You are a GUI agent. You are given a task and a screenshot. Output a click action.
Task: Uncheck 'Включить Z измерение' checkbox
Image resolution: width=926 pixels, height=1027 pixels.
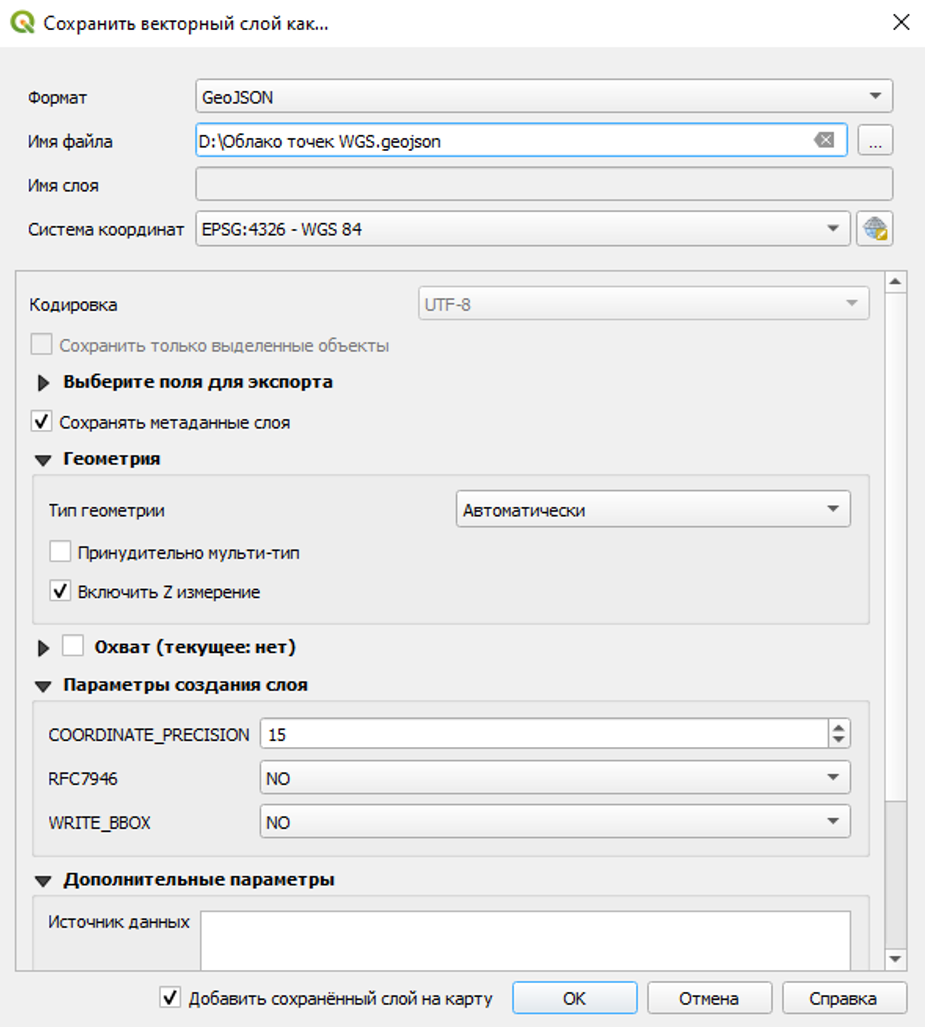[61, 592]
